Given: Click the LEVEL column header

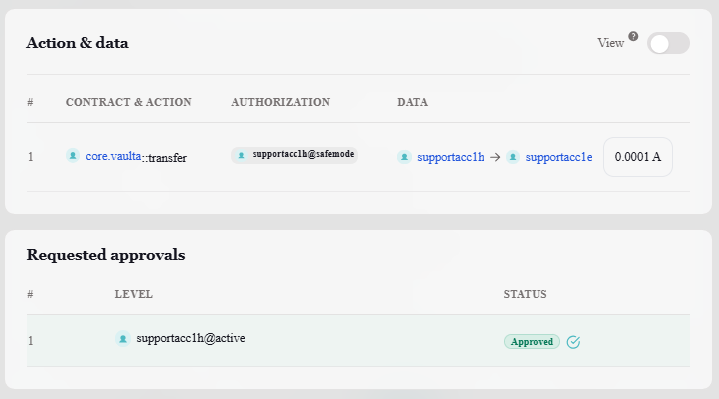Looking at the screenshot, I should [x=133, y=294].
